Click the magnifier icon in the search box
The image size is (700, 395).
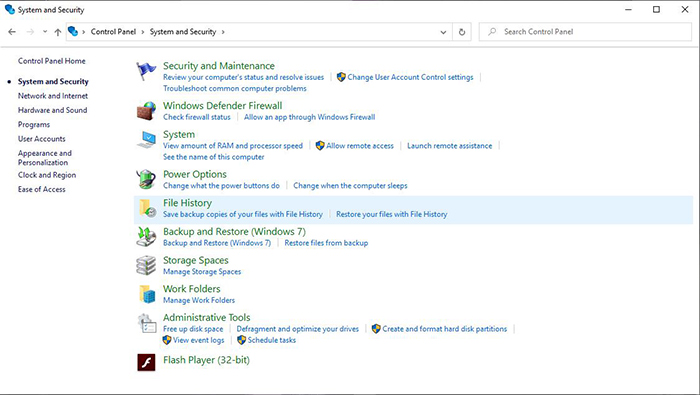point(492,32)
